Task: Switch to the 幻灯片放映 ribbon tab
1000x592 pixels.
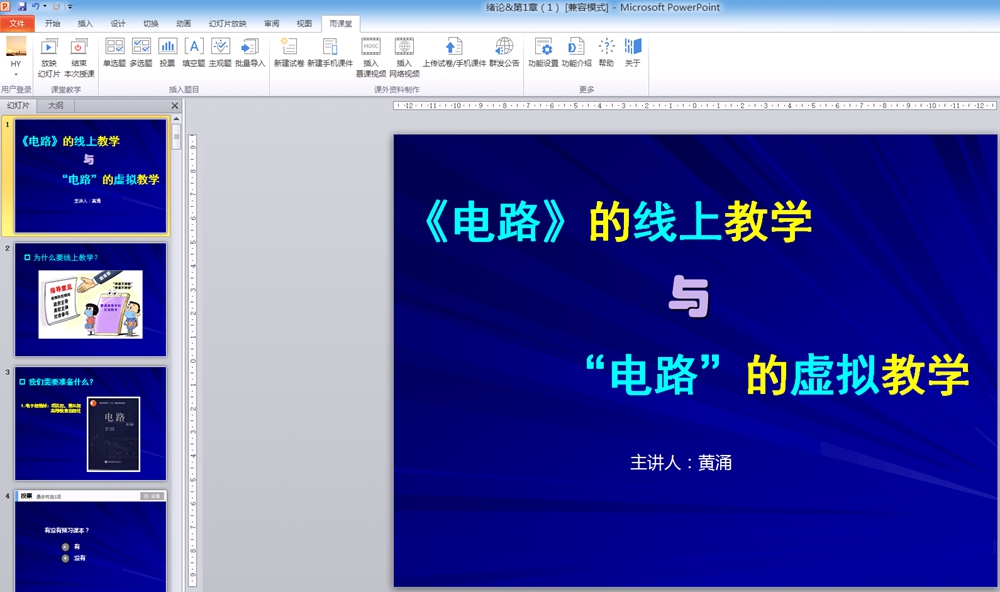Action: (227, 23)
